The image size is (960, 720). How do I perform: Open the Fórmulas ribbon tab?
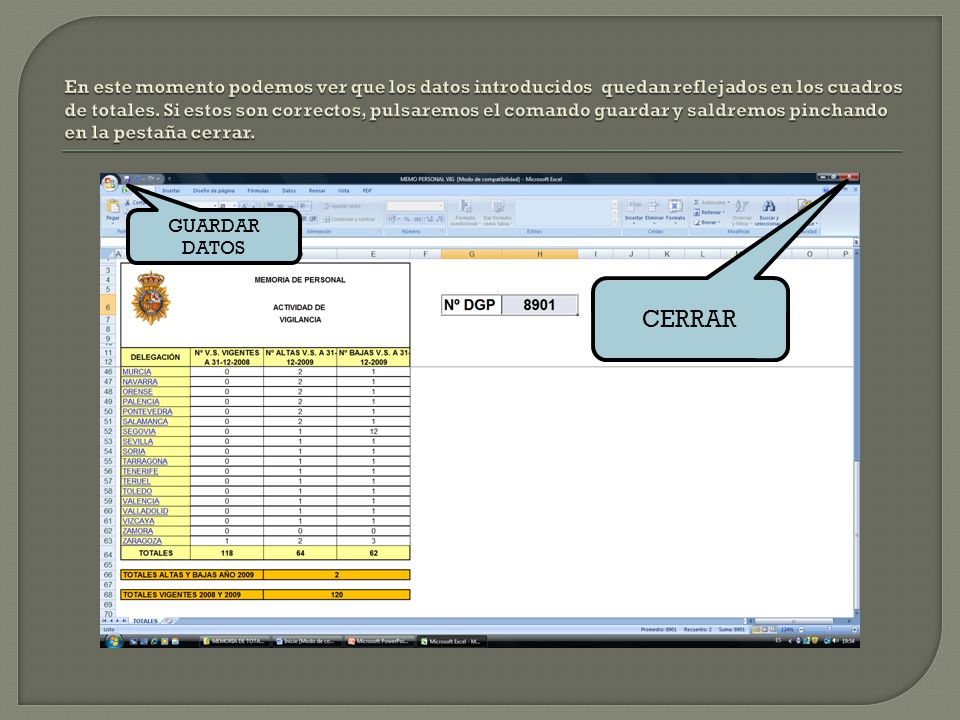click(258, 191)
